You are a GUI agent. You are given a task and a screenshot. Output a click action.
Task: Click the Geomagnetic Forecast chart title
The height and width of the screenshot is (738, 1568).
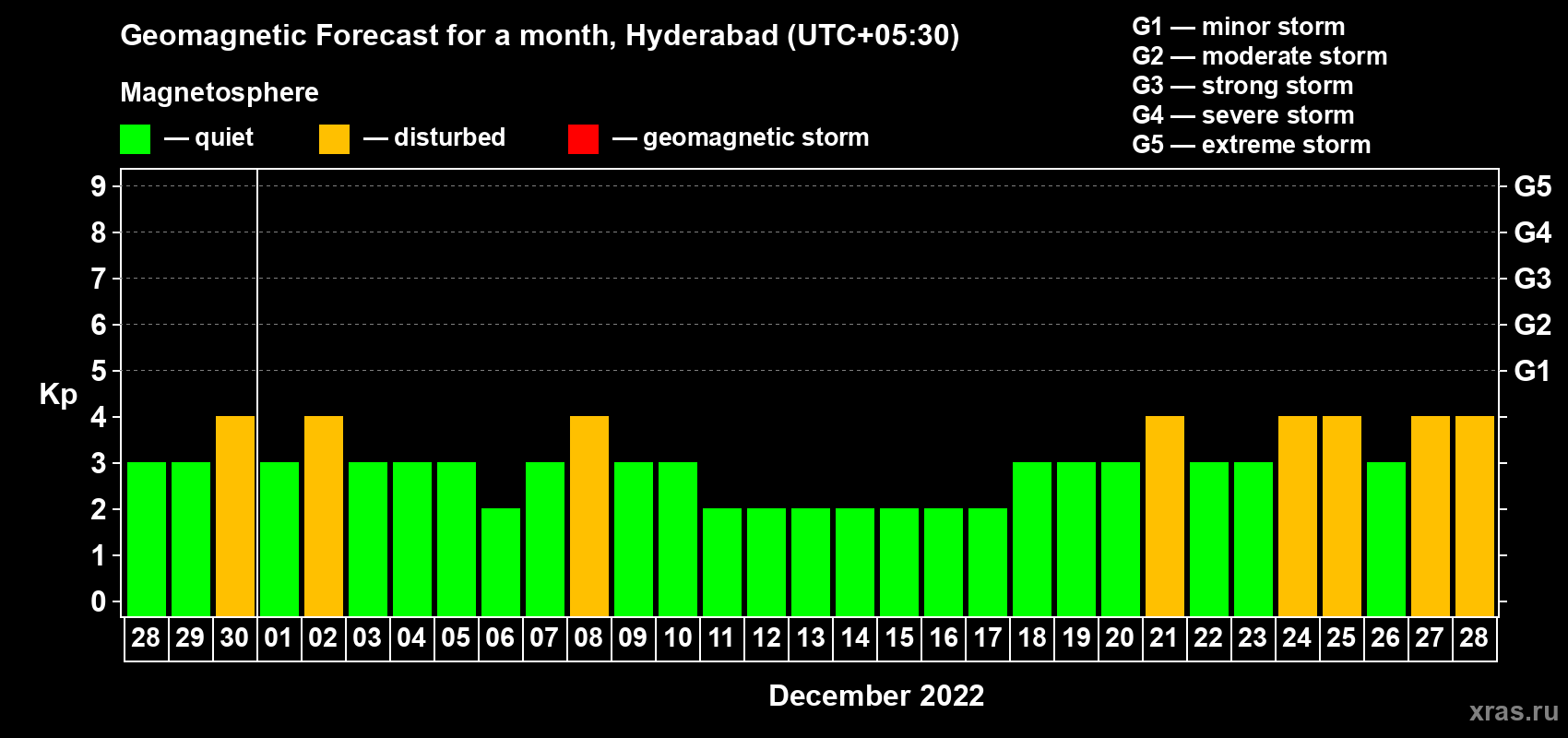540,35
